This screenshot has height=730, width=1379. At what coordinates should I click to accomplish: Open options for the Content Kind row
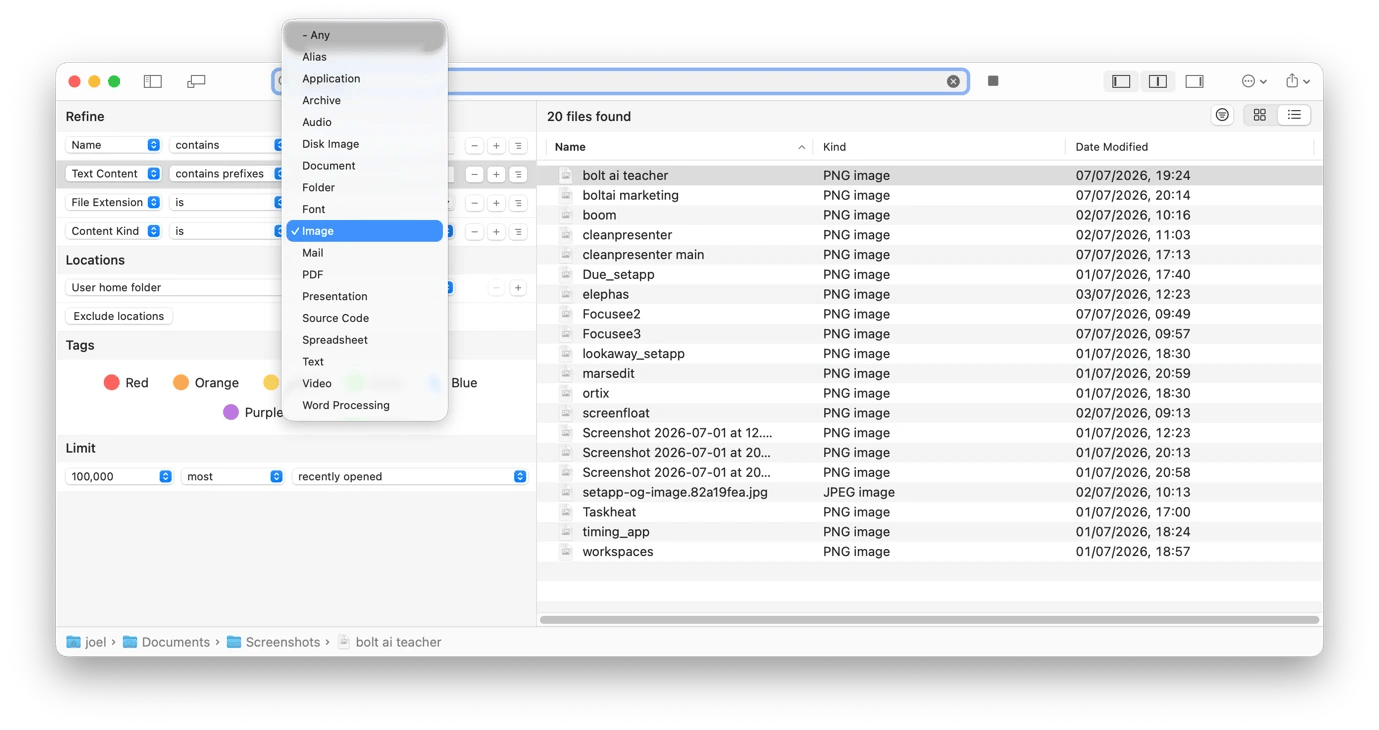point(518,231)
